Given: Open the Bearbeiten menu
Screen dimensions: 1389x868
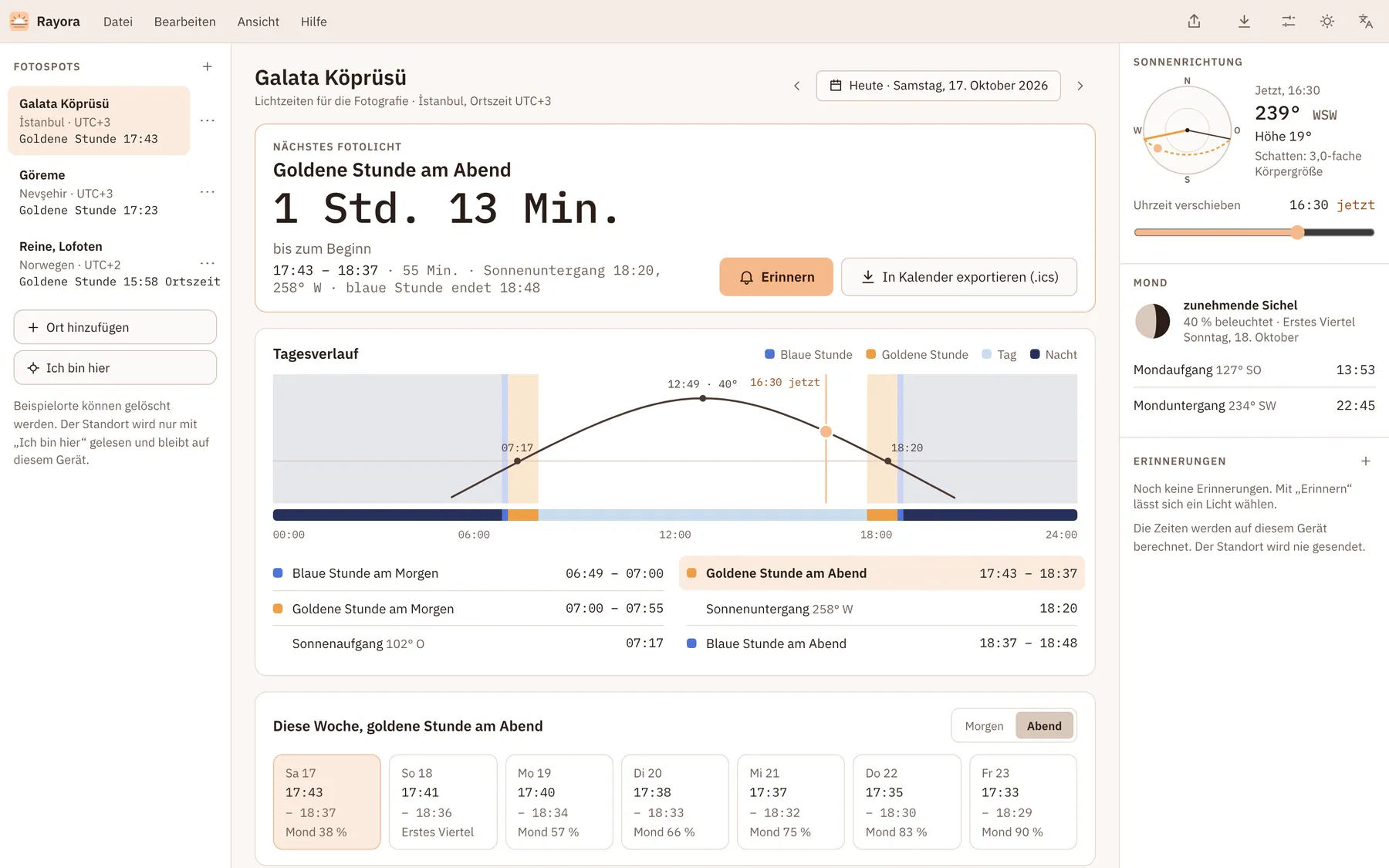Looking at the screenshot, I should pos(185,22).
